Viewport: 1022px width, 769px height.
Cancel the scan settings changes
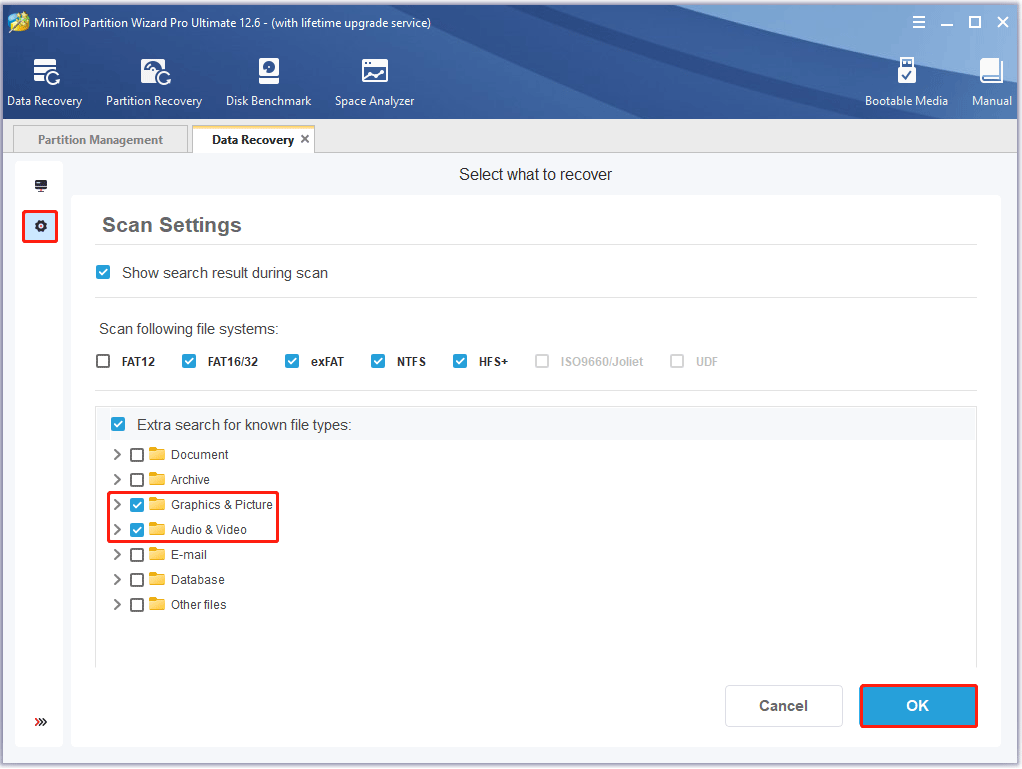click(783, 705)
